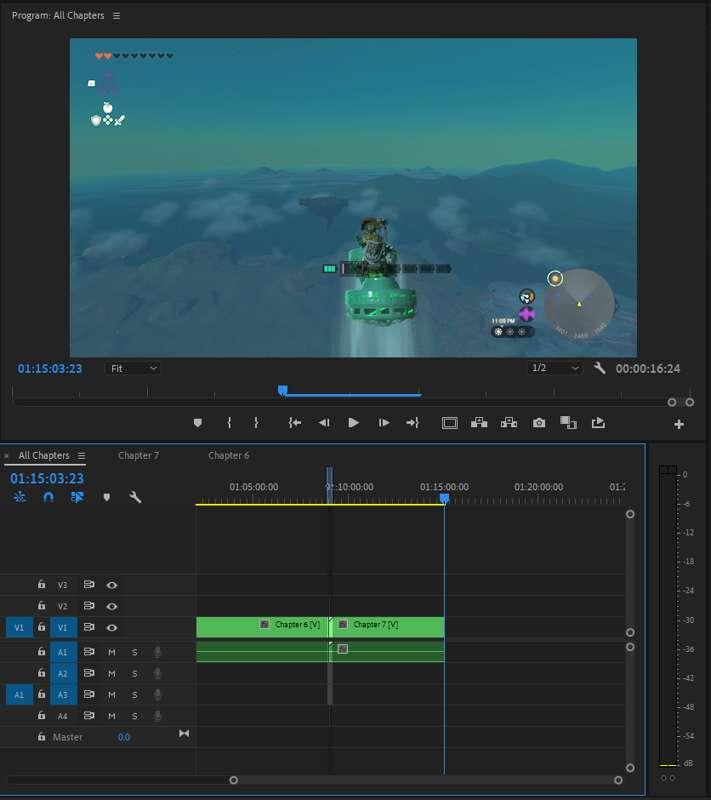Toggle Safe Margins overlay button
The height and width of the screenshot is (800, 711).
point(449,423)
